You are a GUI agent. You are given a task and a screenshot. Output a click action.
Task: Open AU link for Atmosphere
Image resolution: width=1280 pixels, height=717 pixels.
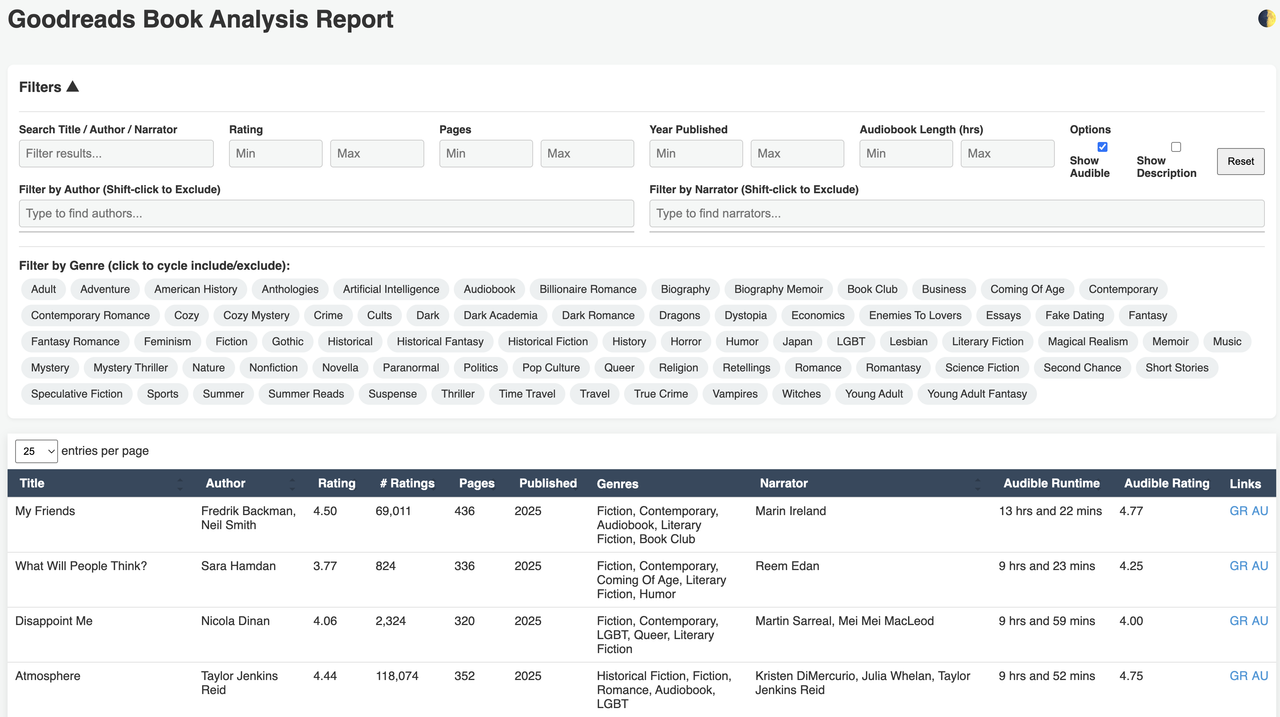[x=1260, y=676]
